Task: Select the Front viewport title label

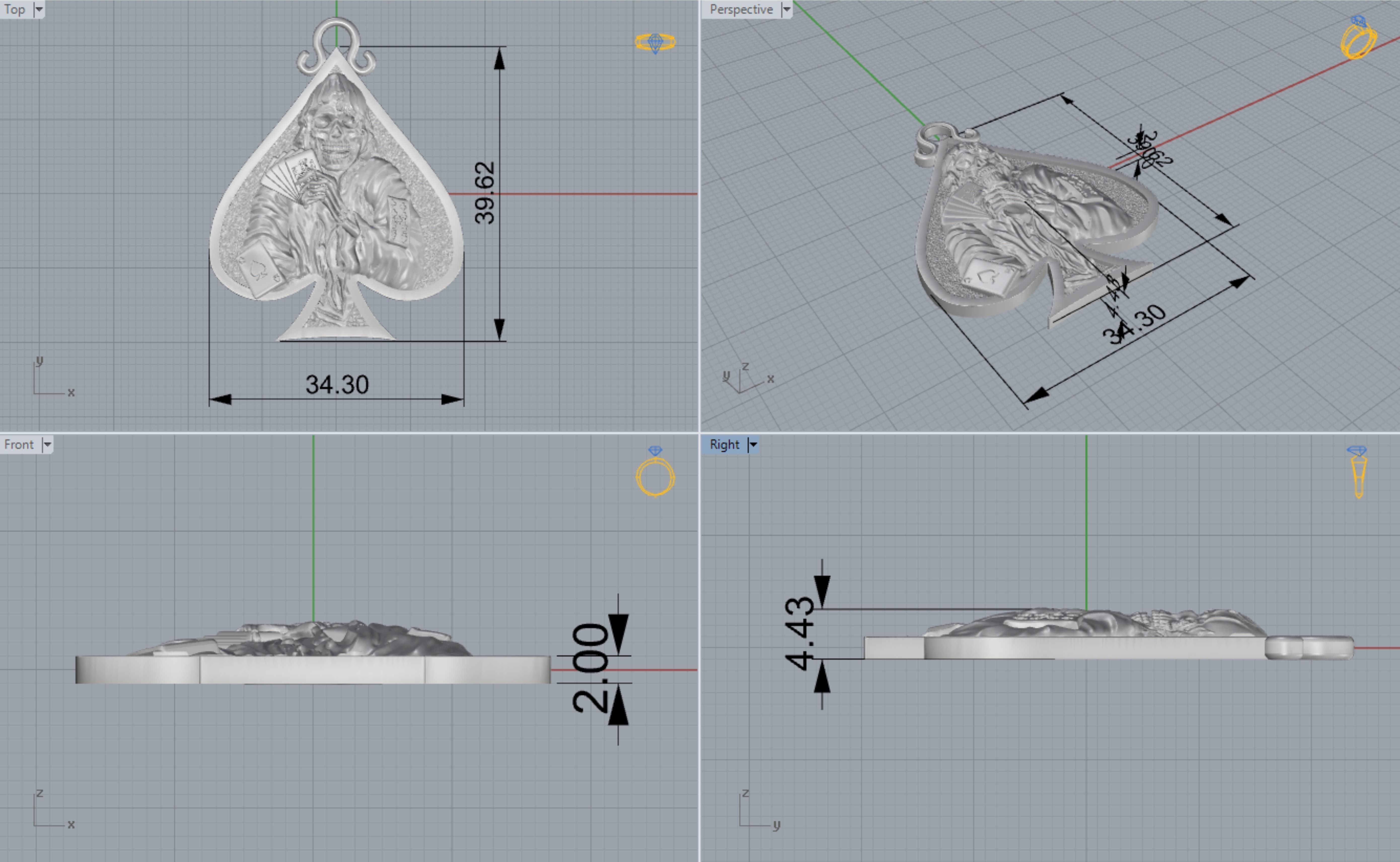Action: click(x=19, y=444)
